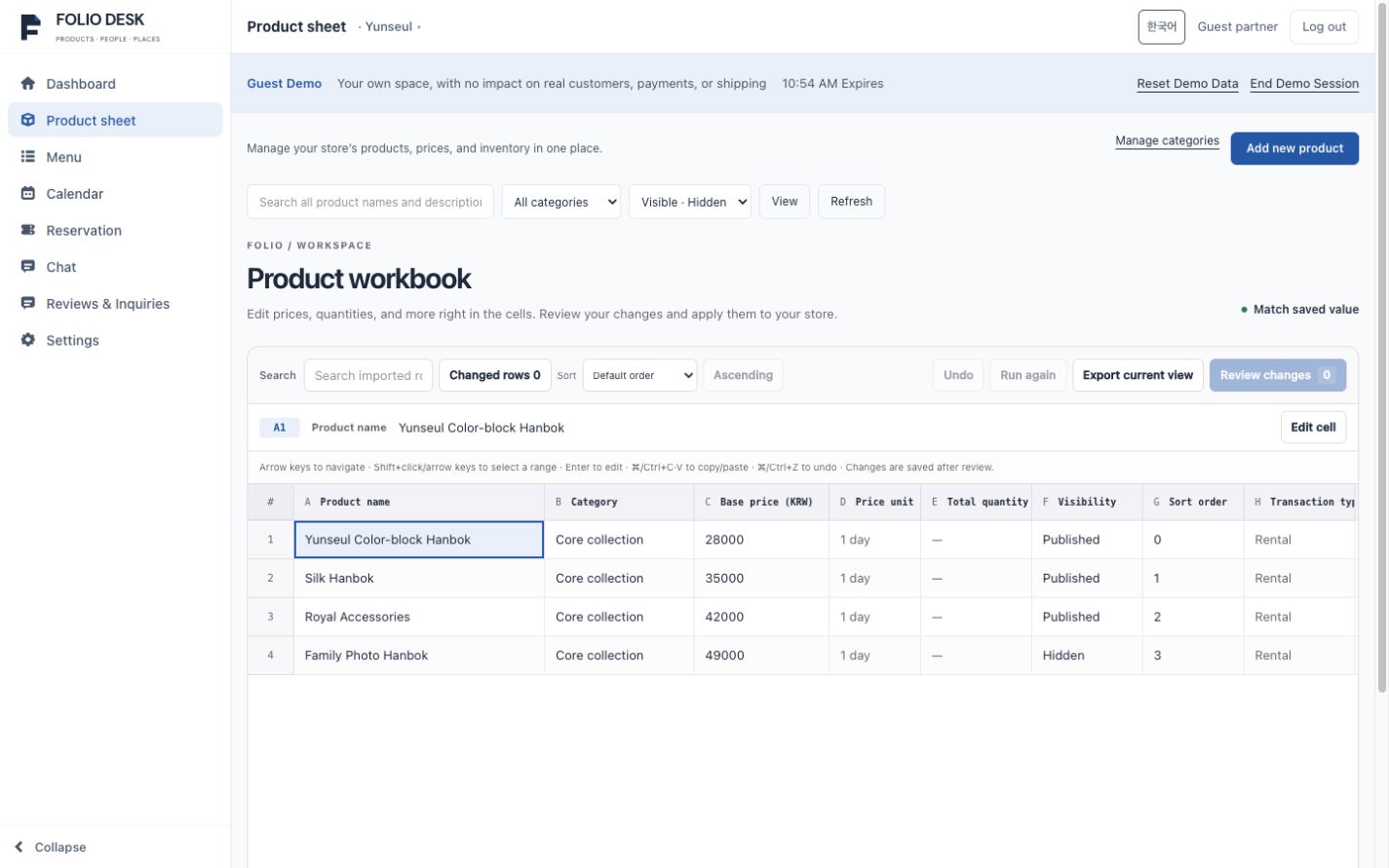This screenshot has height=868, width=1389.
Task: Open the Settings section
Action: [x=115, y=340]
